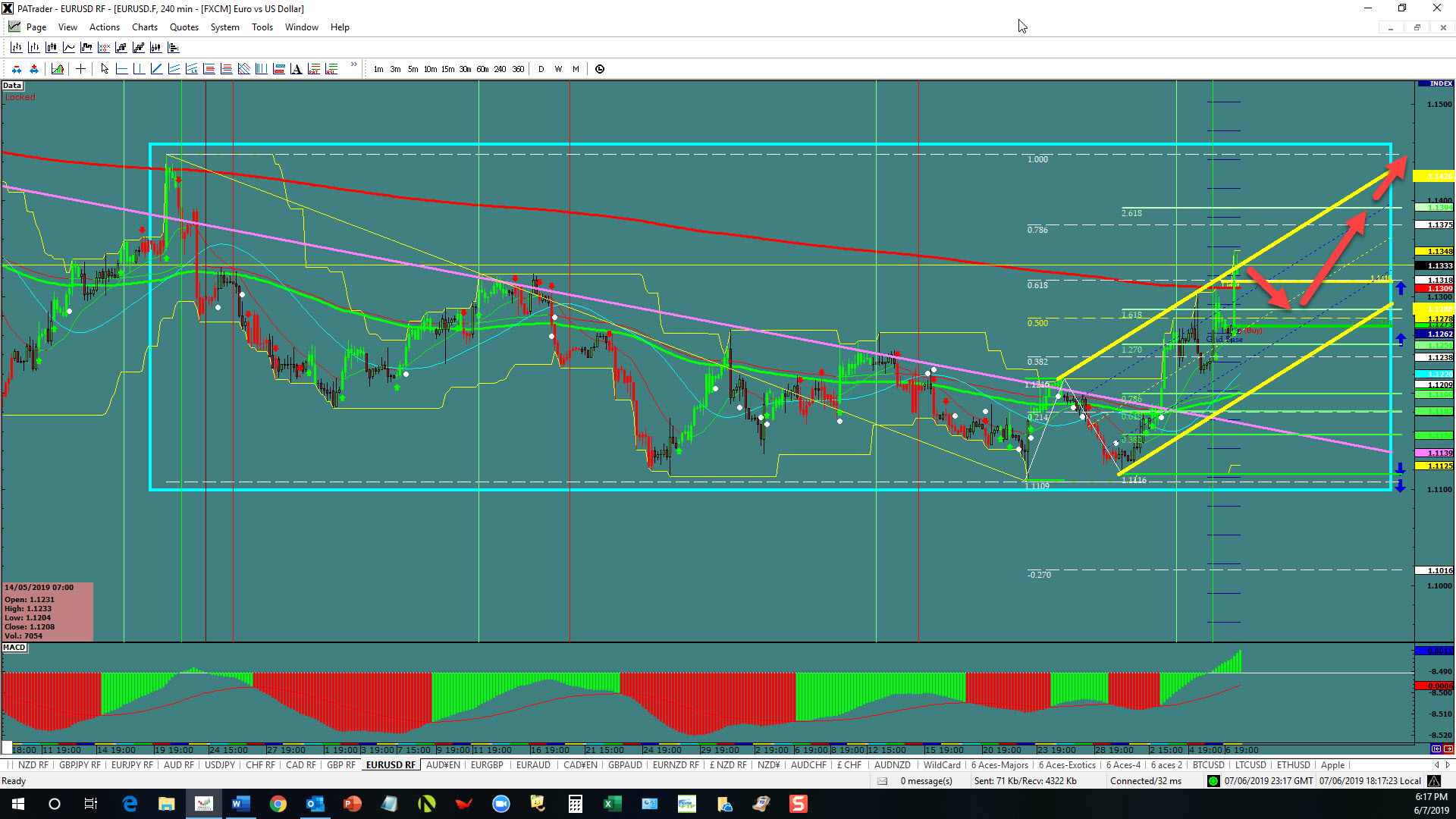The image size is (1456, 819).
Task: Open the Tools menu
Action: pos(262,27)
